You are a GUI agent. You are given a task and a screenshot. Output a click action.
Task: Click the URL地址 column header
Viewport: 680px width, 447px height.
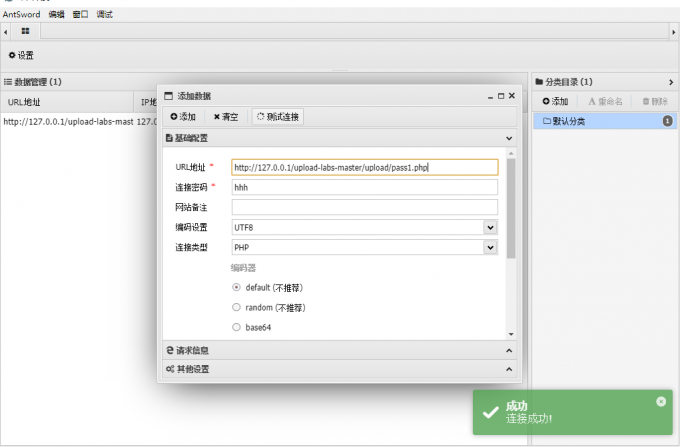click(67, 102)
